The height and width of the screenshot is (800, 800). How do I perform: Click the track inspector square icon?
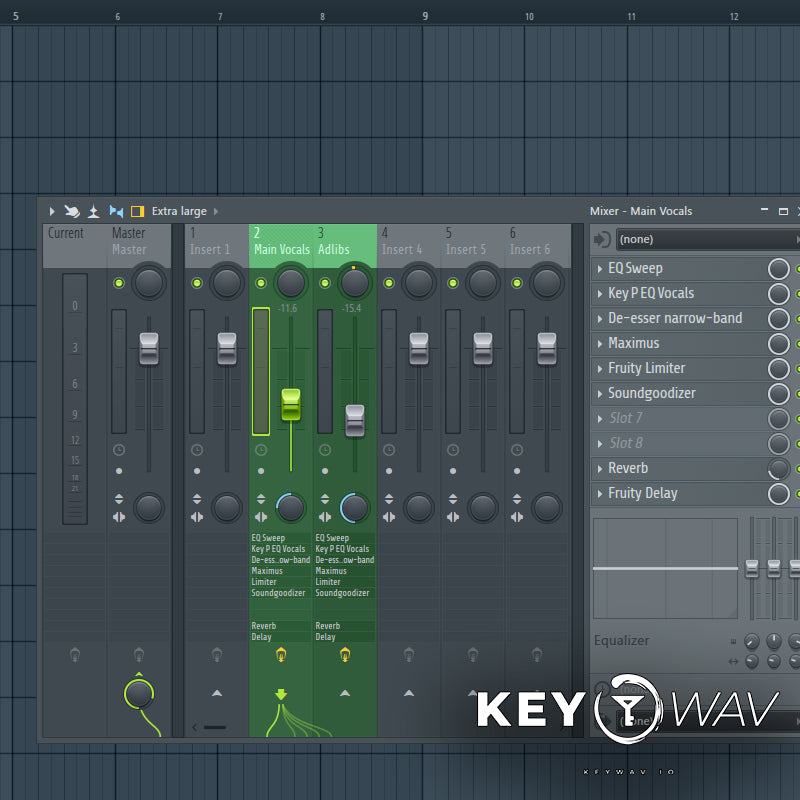pyautogui.click(x=138, y=211)
